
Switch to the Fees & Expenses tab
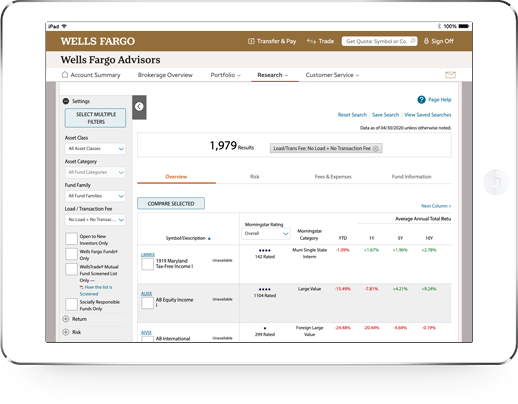(333, 177)
